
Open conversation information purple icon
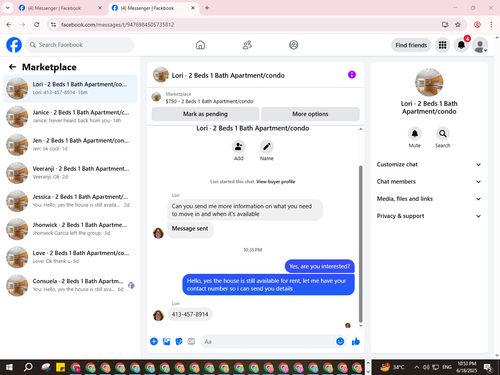(x=352, y=75)
